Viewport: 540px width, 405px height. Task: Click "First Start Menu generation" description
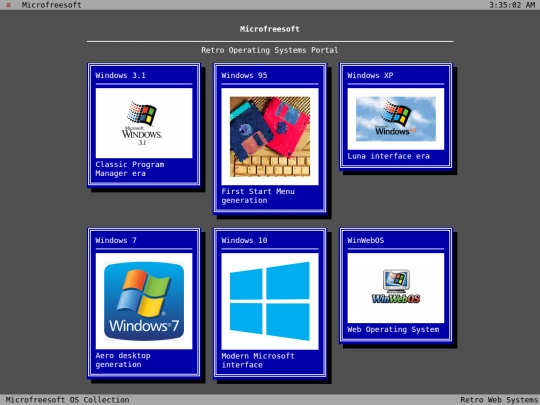pyautogui.click(x=258, y=196)
